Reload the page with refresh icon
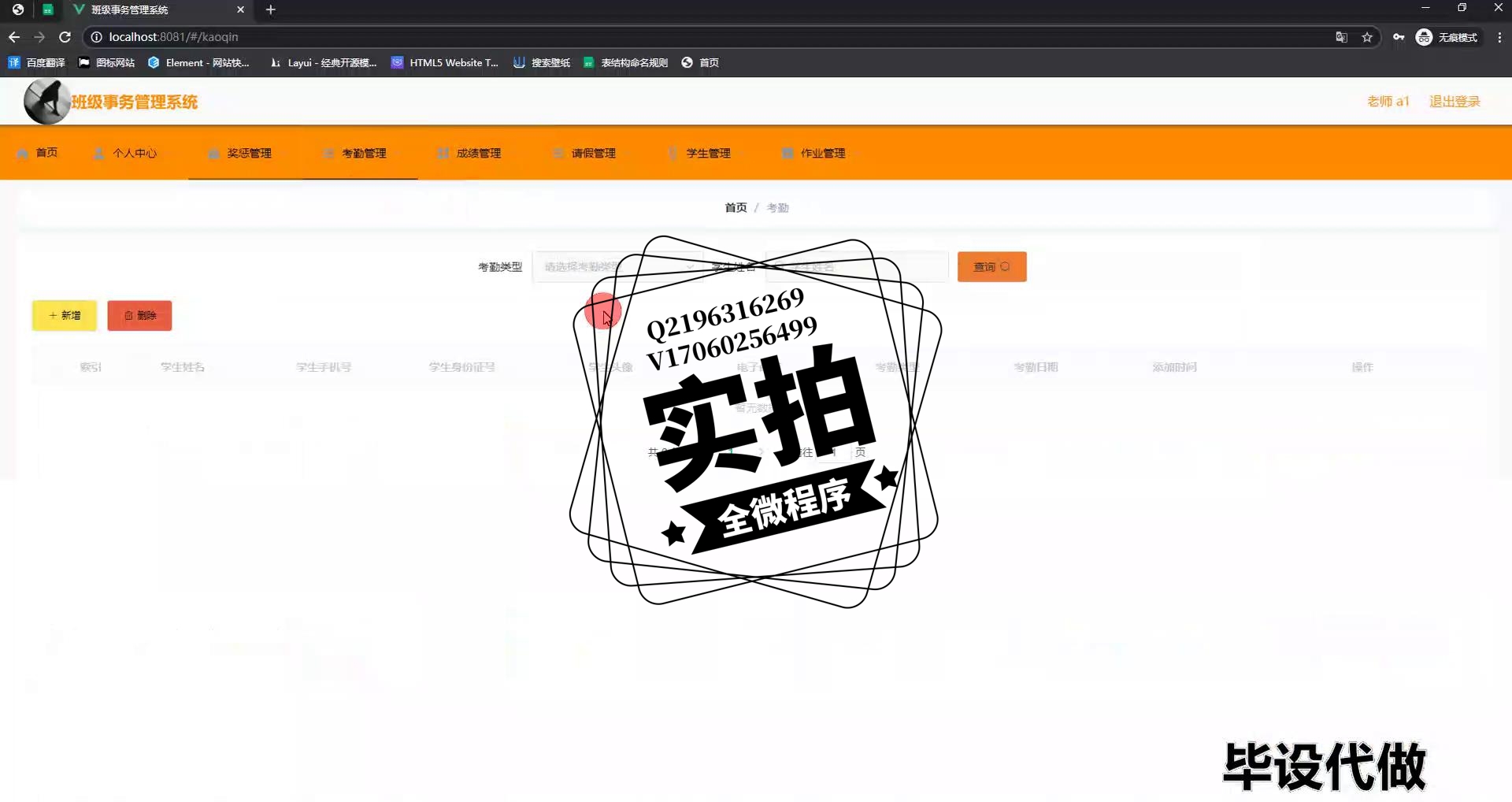Screen dimensions: 1512x802 pos(65,37)
